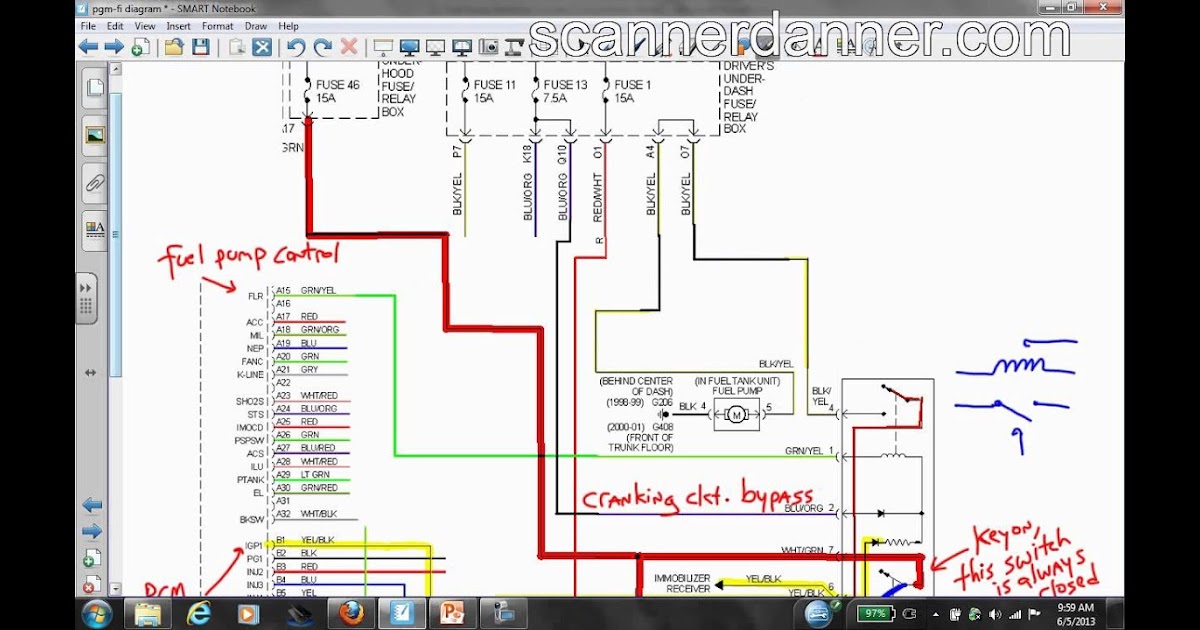Add a new page from top toolbar
The height and width of the screenshot is (630, 1200).
tap(140, 47)
